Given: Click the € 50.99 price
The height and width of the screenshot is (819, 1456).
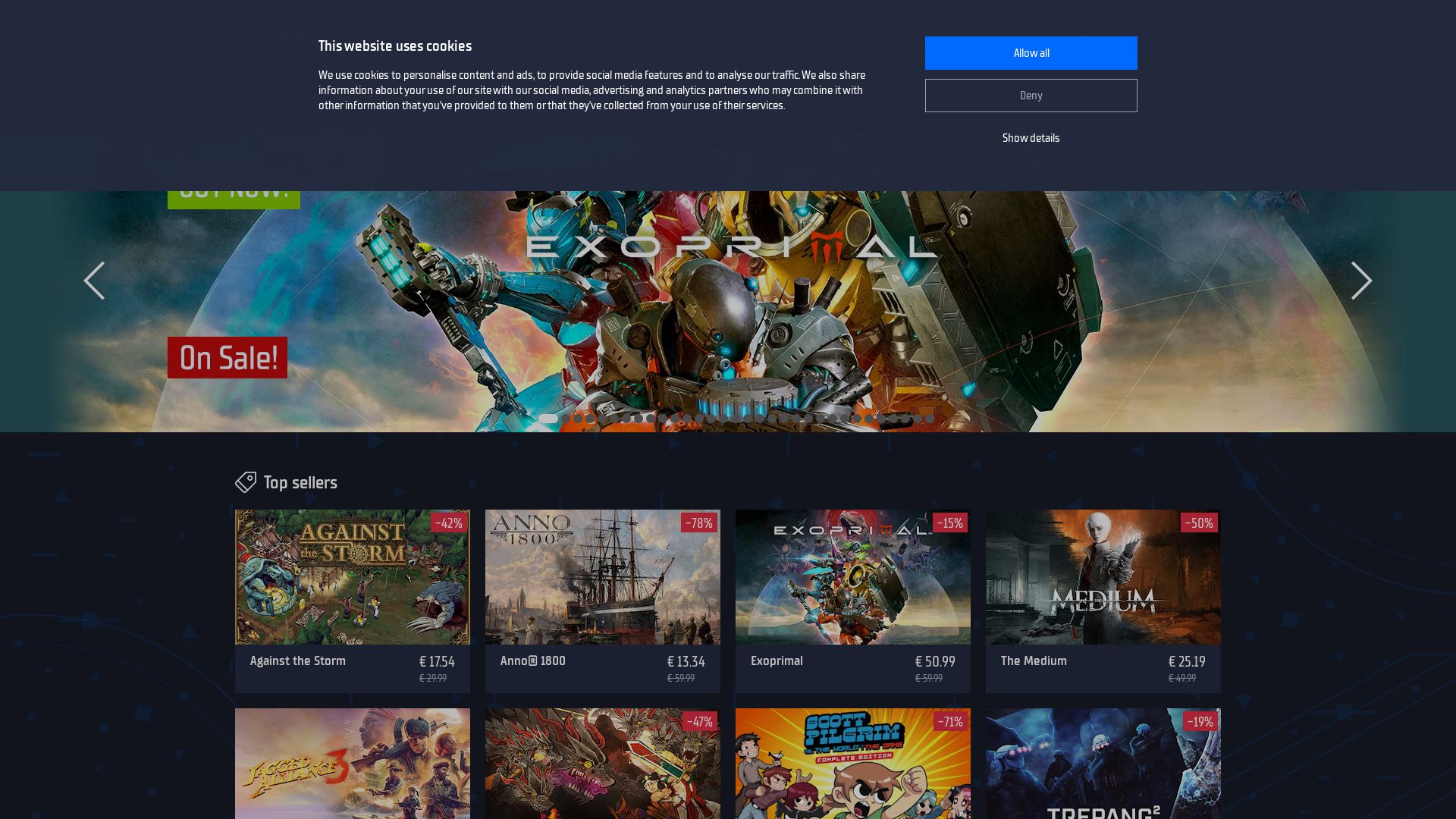Looking at the screenshot, I should [935, 661].
